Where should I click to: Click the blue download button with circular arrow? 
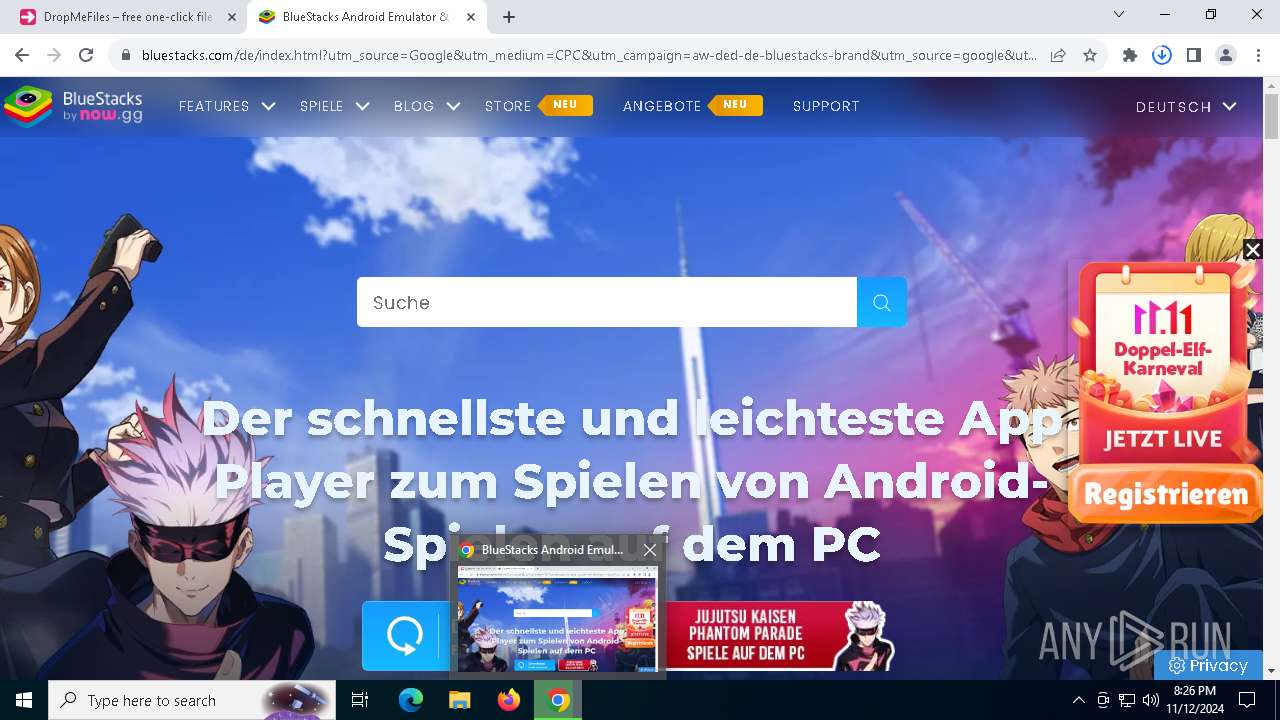[x=404, y=635]
